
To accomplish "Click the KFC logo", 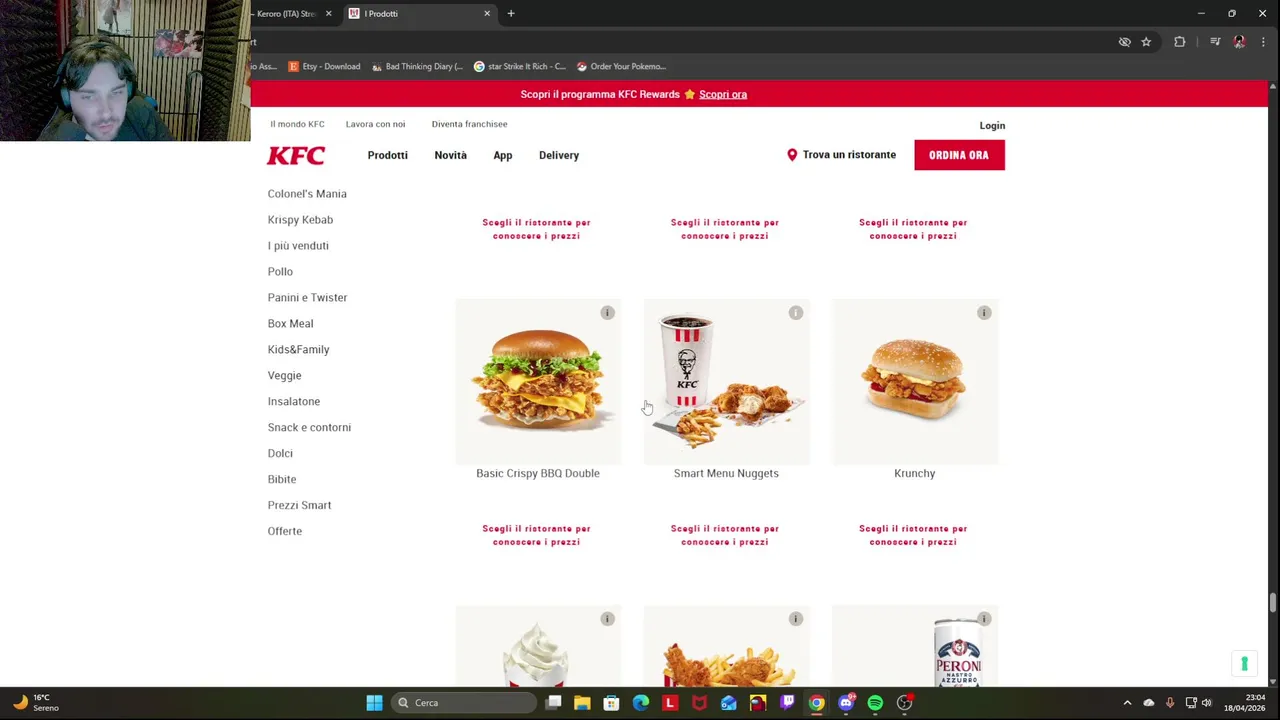I will 296,155.
